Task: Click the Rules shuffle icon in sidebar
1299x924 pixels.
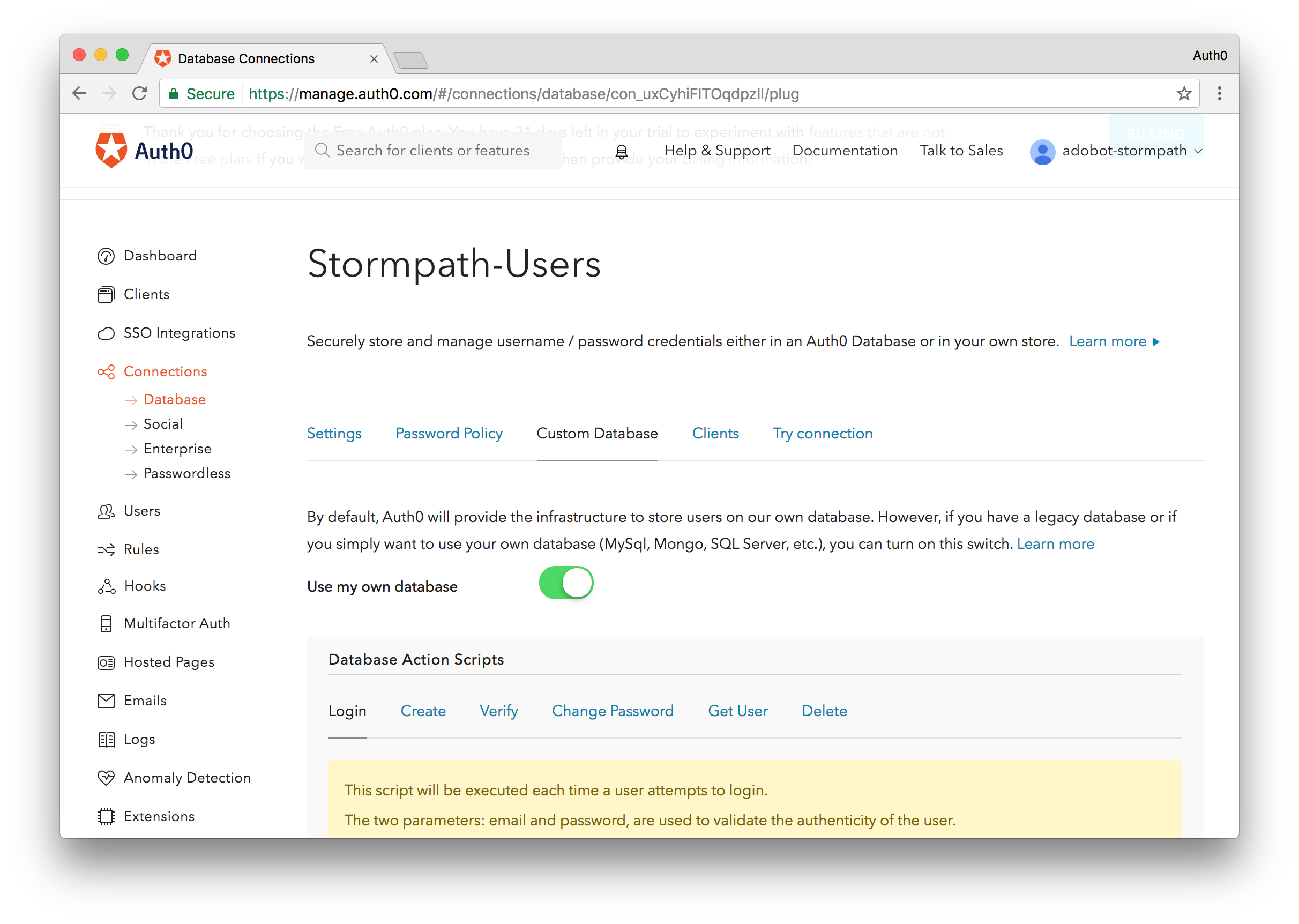Action: 106,549
